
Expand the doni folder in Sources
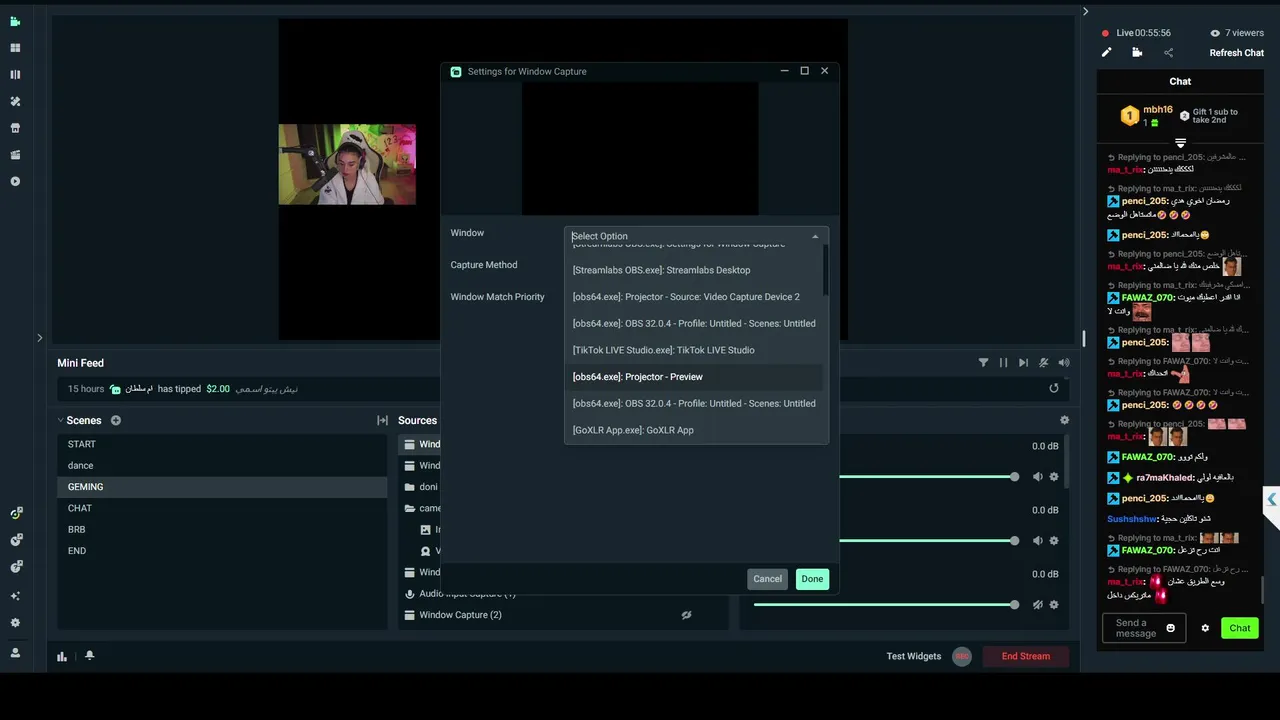pos(410,487)
